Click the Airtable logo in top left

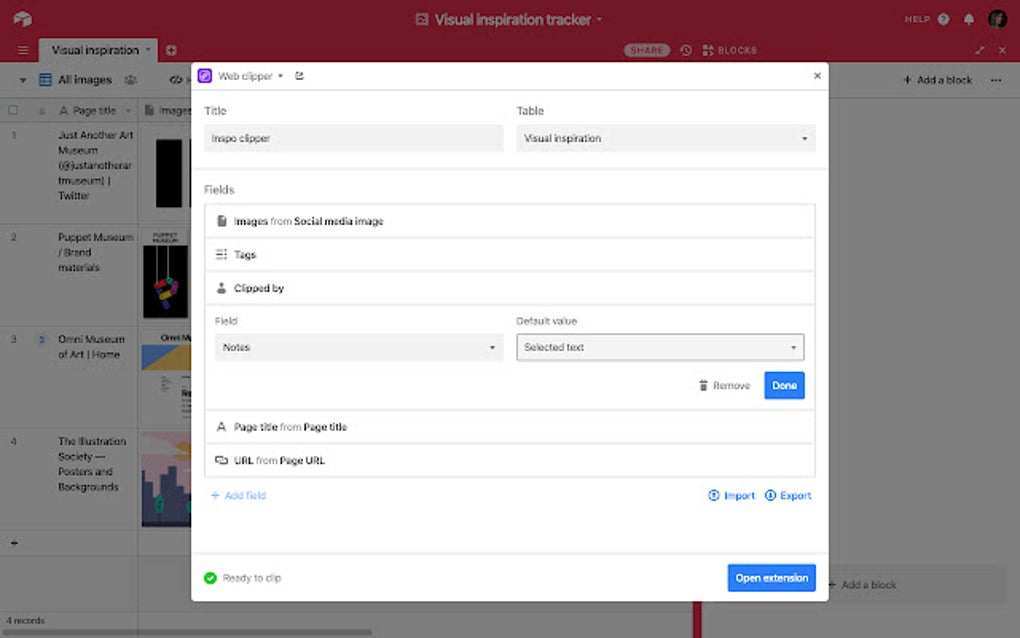[x=22, y=19]
